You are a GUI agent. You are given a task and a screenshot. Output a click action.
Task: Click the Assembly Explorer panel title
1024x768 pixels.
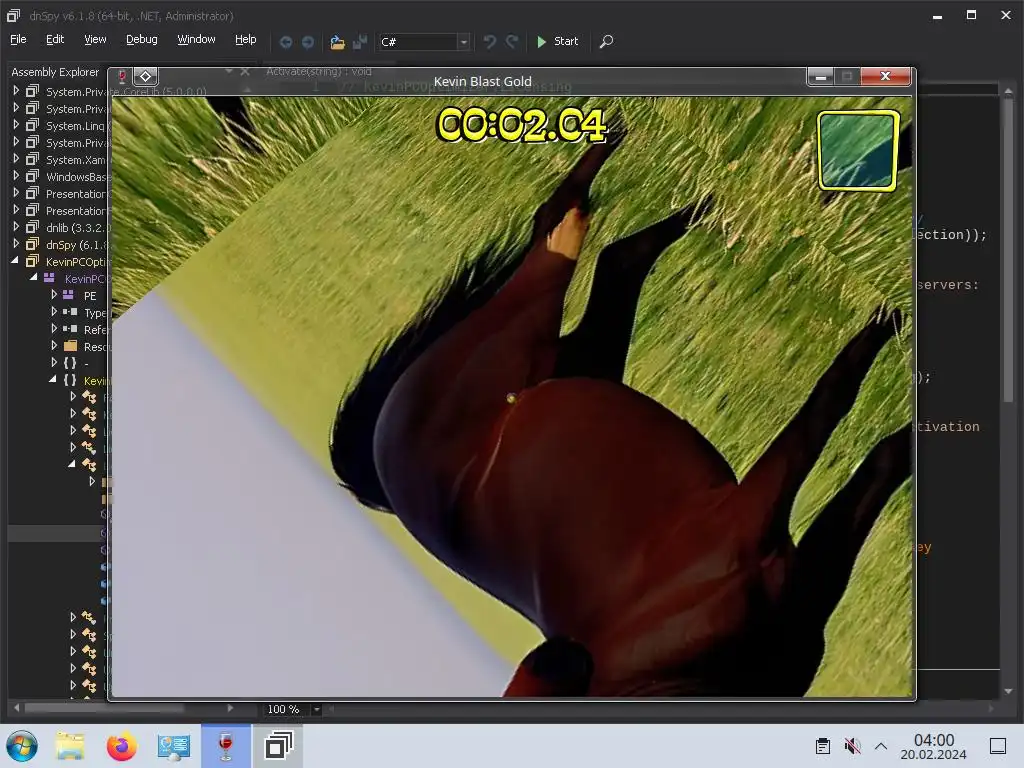[x=55, y=72]
